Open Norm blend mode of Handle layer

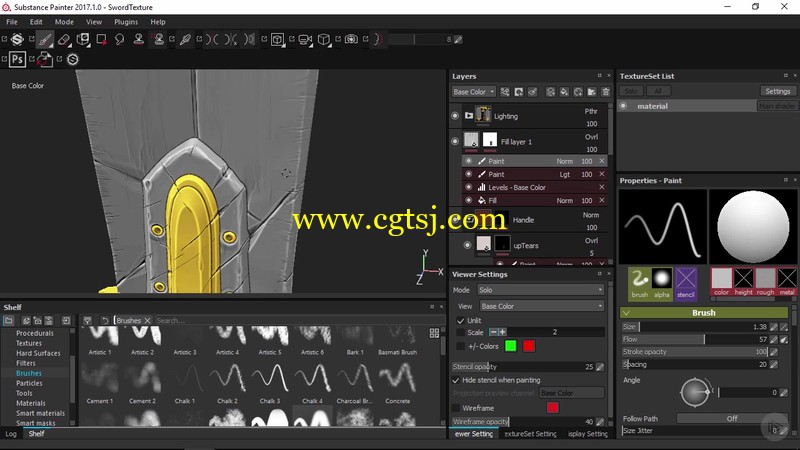[591, 215]
